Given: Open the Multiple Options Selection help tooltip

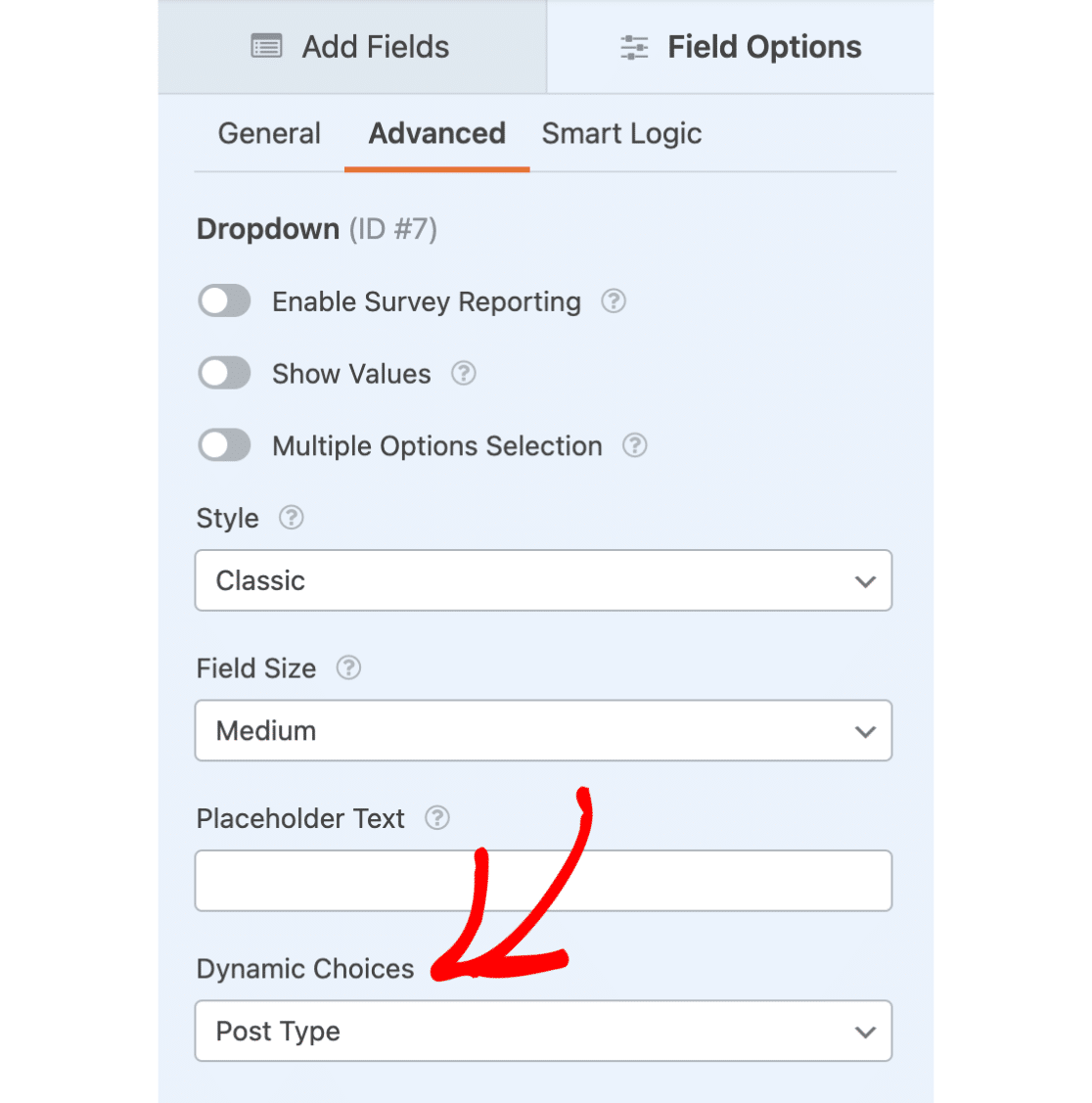Looking at the screenshot, I should tap(634, 445).
